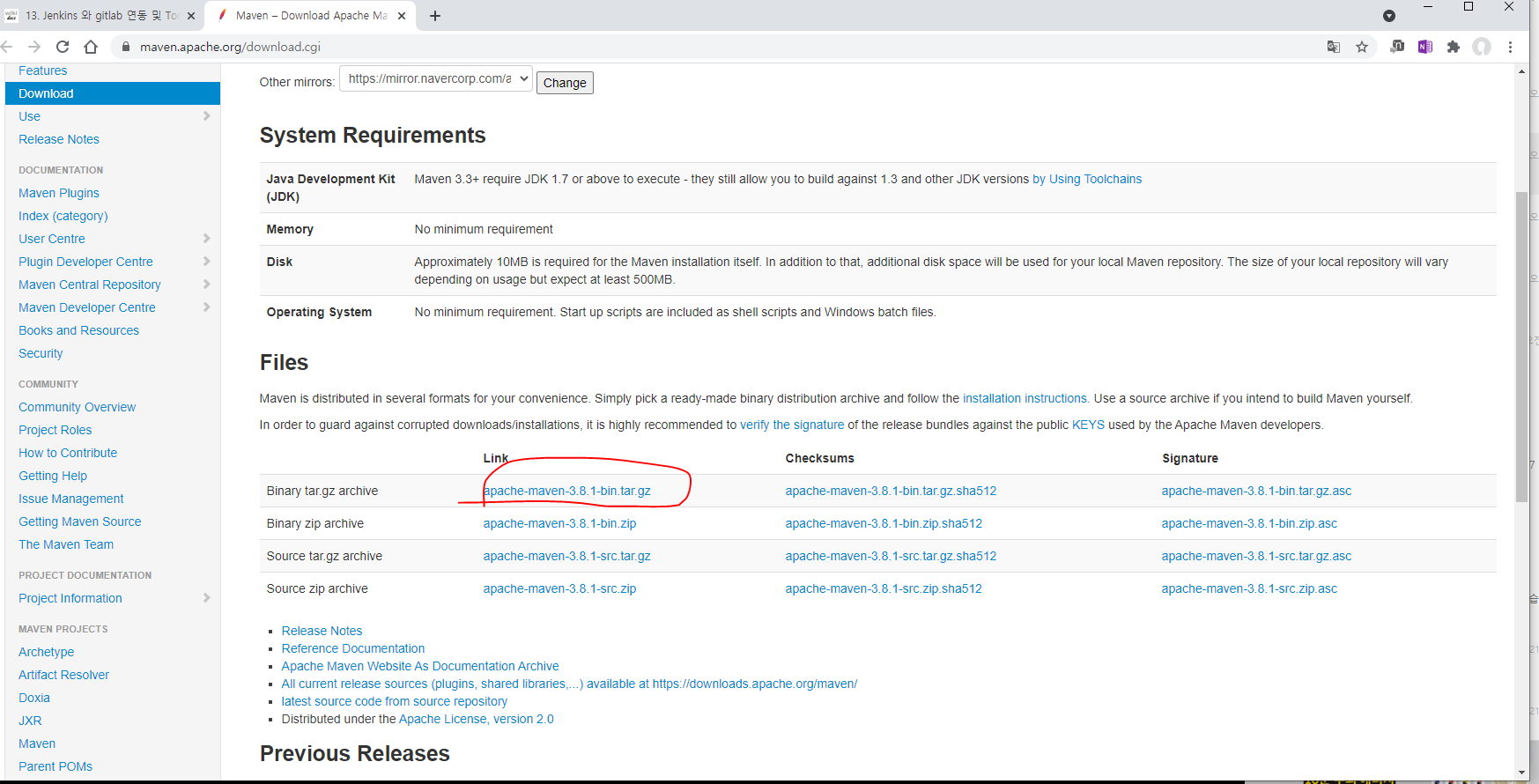Viewport: 1539px width, 784px height.
Task: Open the browser home page icon
Action: (91, 47)
